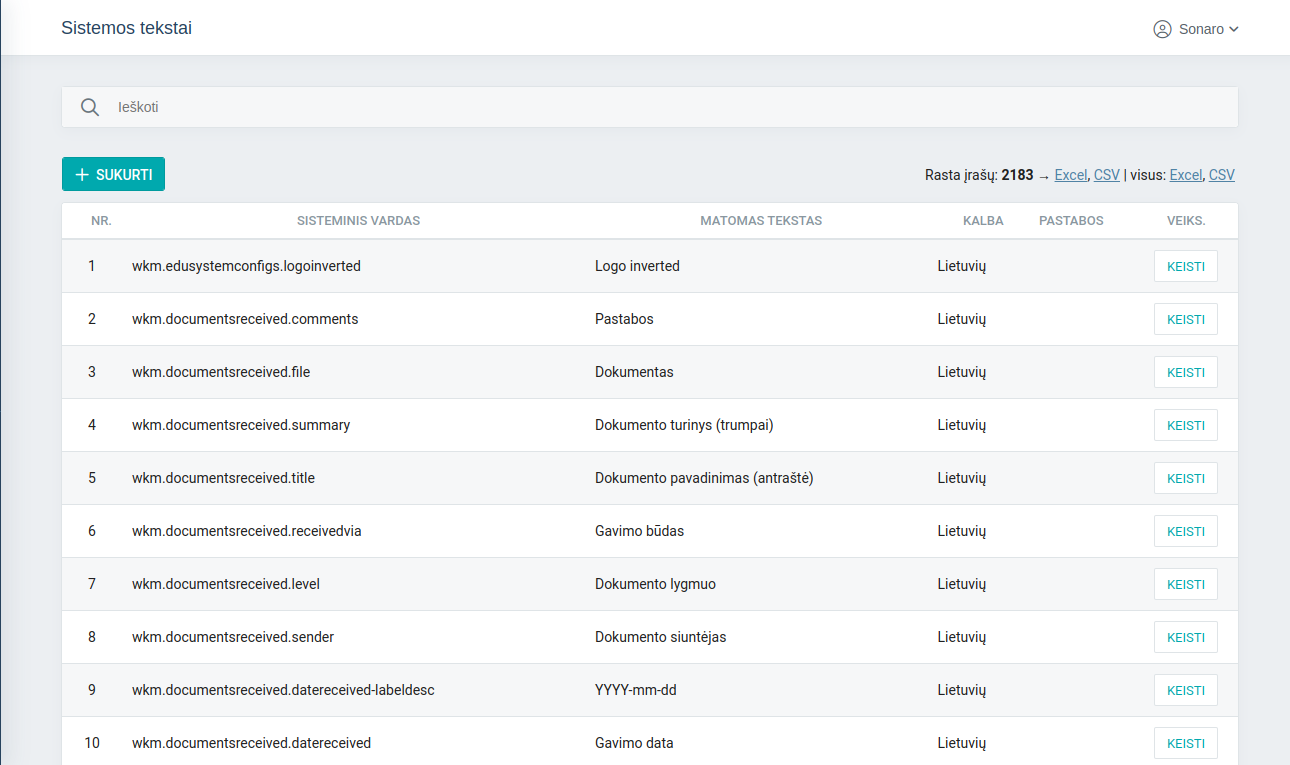The width and height of the screenshot is (1290, 765).
Task: Download found records as Excel
Action: click(x=1070, y=175)
